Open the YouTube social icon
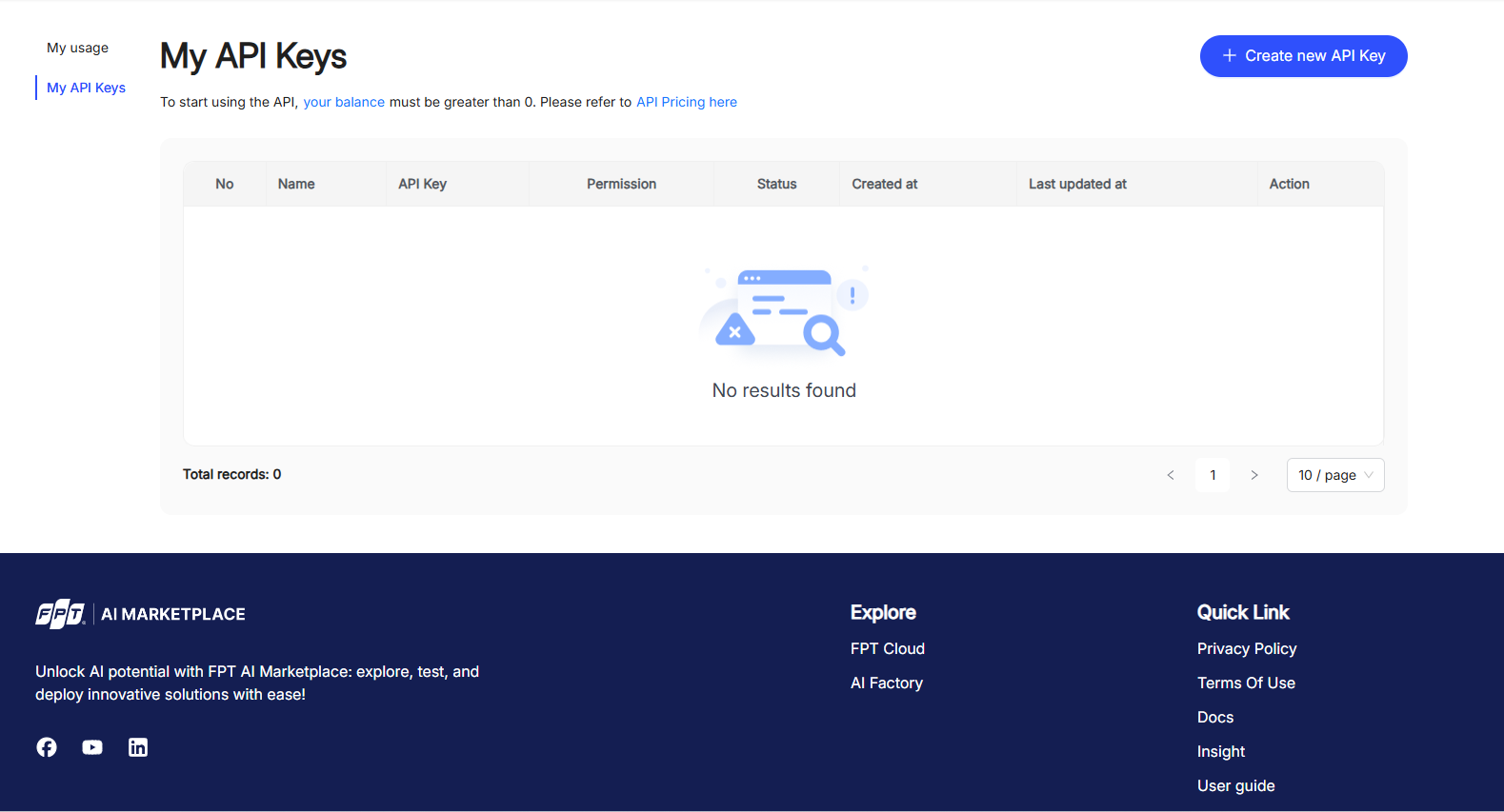1504x812 pixels. click(x=92, y=747)
